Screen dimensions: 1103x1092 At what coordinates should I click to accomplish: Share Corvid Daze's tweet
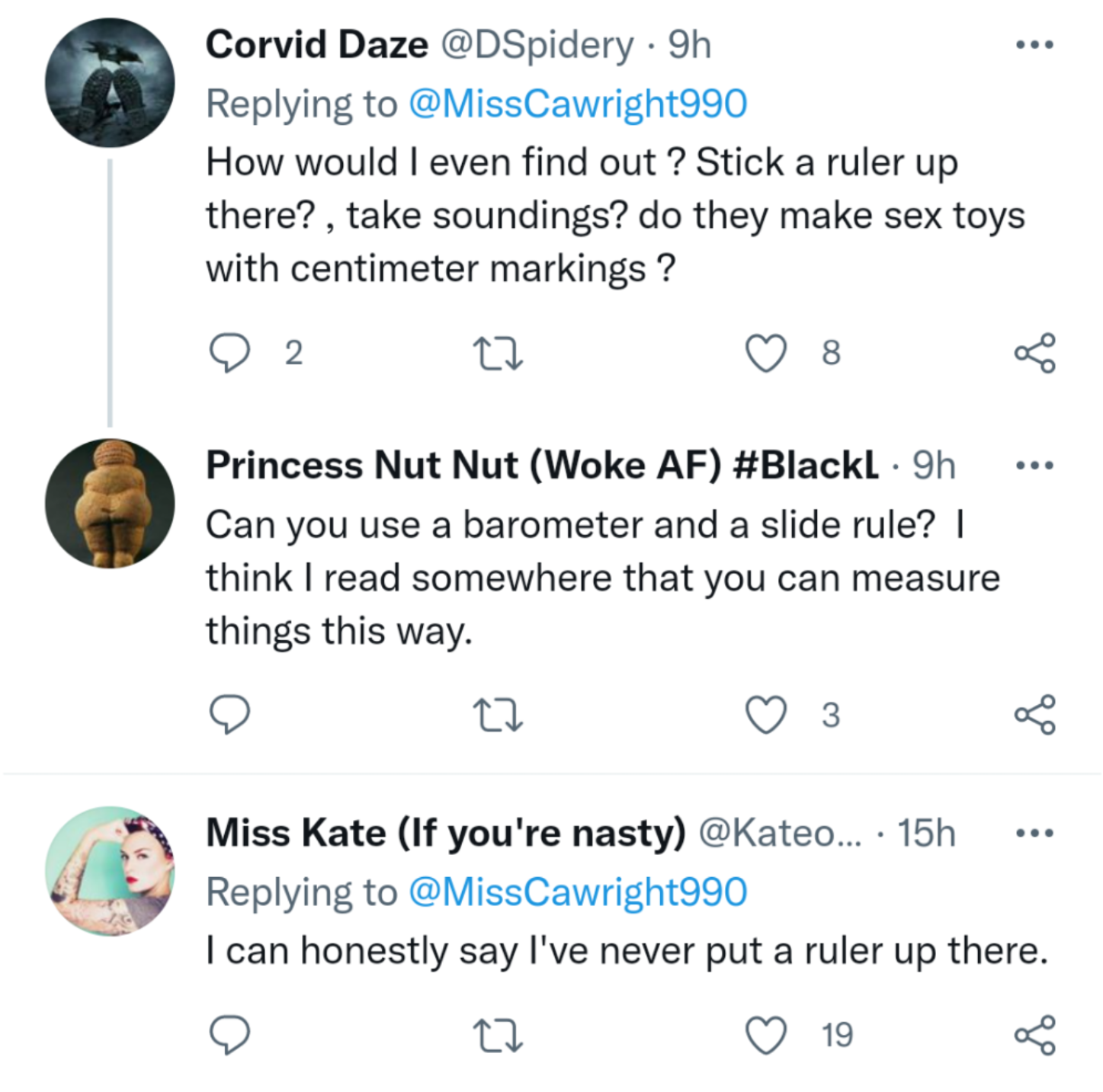1034,354
